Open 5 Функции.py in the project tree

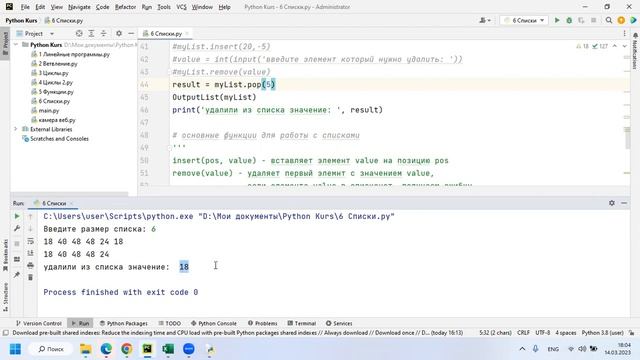point(56,92)
